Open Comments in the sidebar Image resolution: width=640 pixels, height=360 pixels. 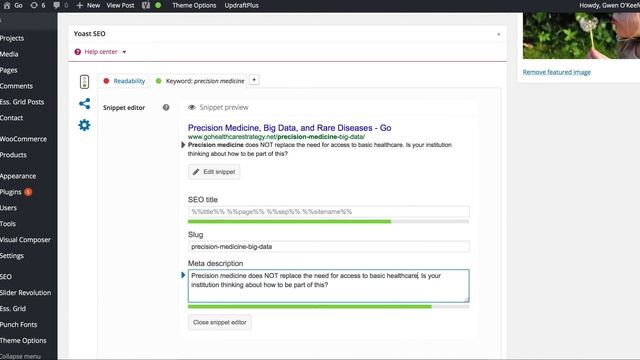pyautogui.click(x=16, y=86)
